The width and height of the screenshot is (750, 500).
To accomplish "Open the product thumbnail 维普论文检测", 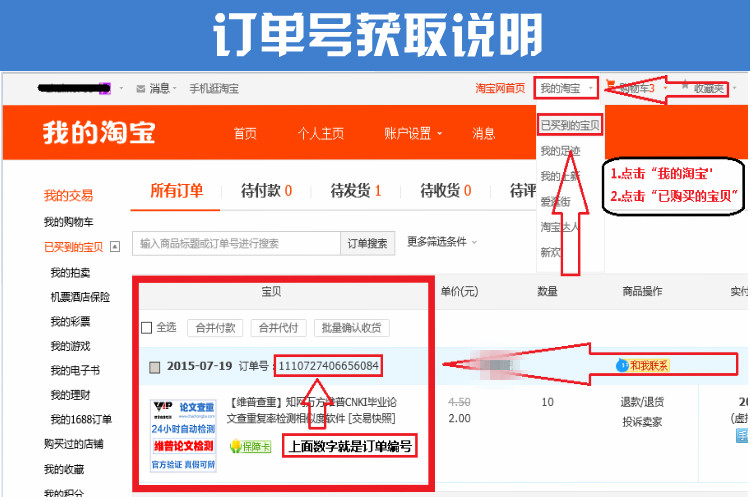I will (x=183, y=435).
